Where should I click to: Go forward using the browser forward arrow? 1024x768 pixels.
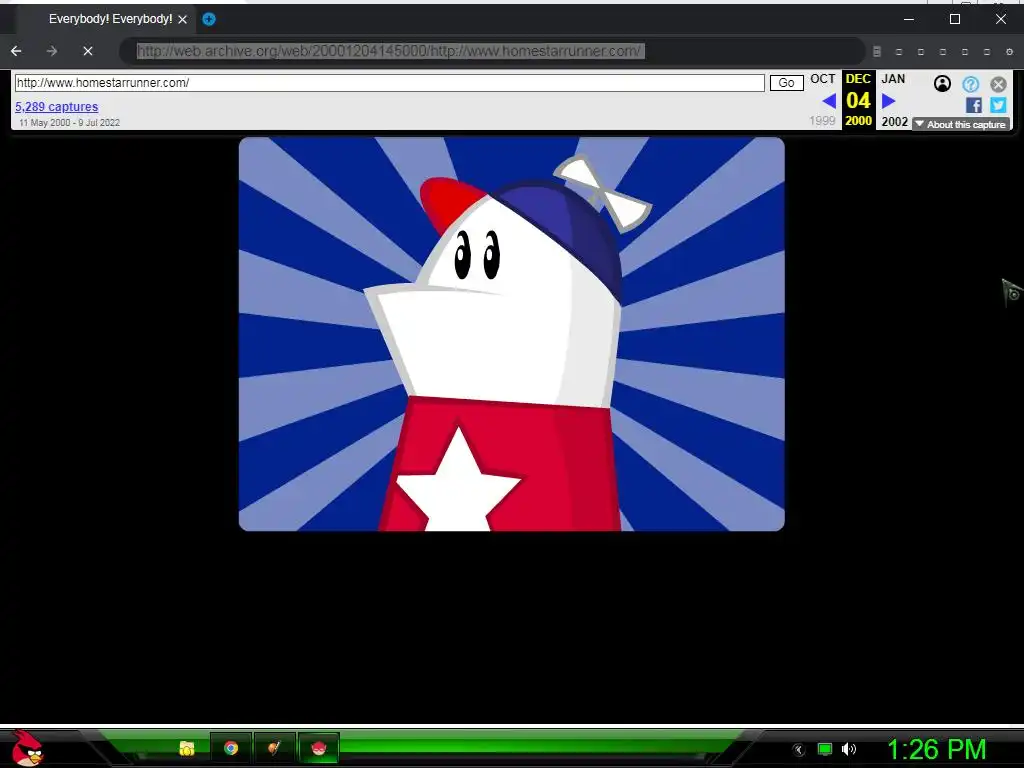pyautogui.click(x=52, y=51)
